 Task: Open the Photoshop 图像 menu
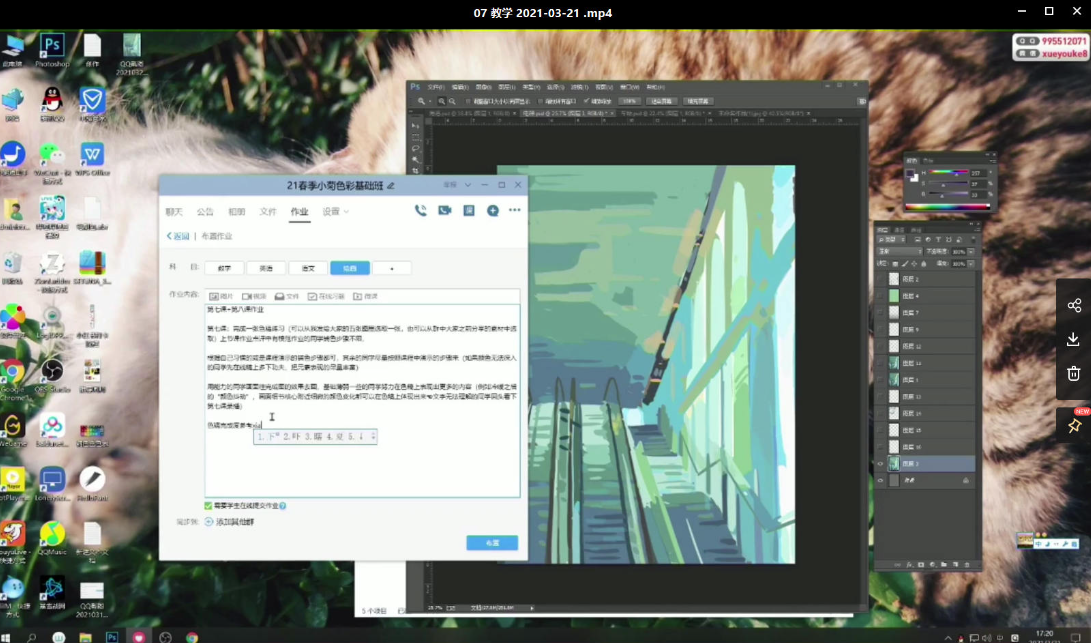(484, 87)
